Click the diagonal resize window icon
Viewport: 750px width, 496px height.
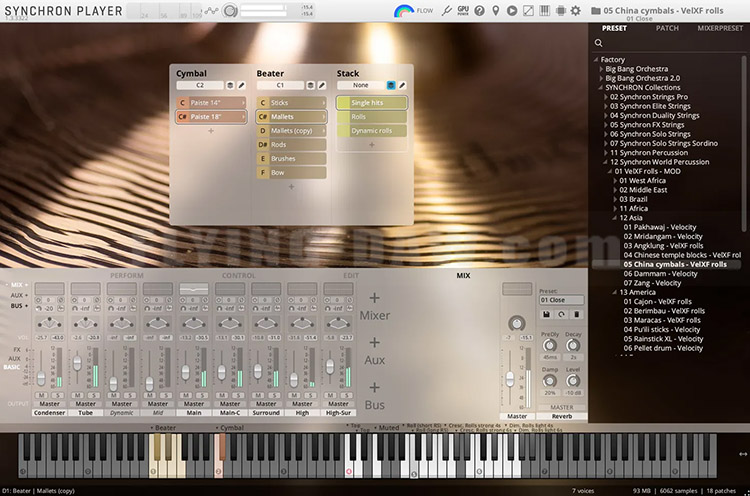tap(528, 11)
